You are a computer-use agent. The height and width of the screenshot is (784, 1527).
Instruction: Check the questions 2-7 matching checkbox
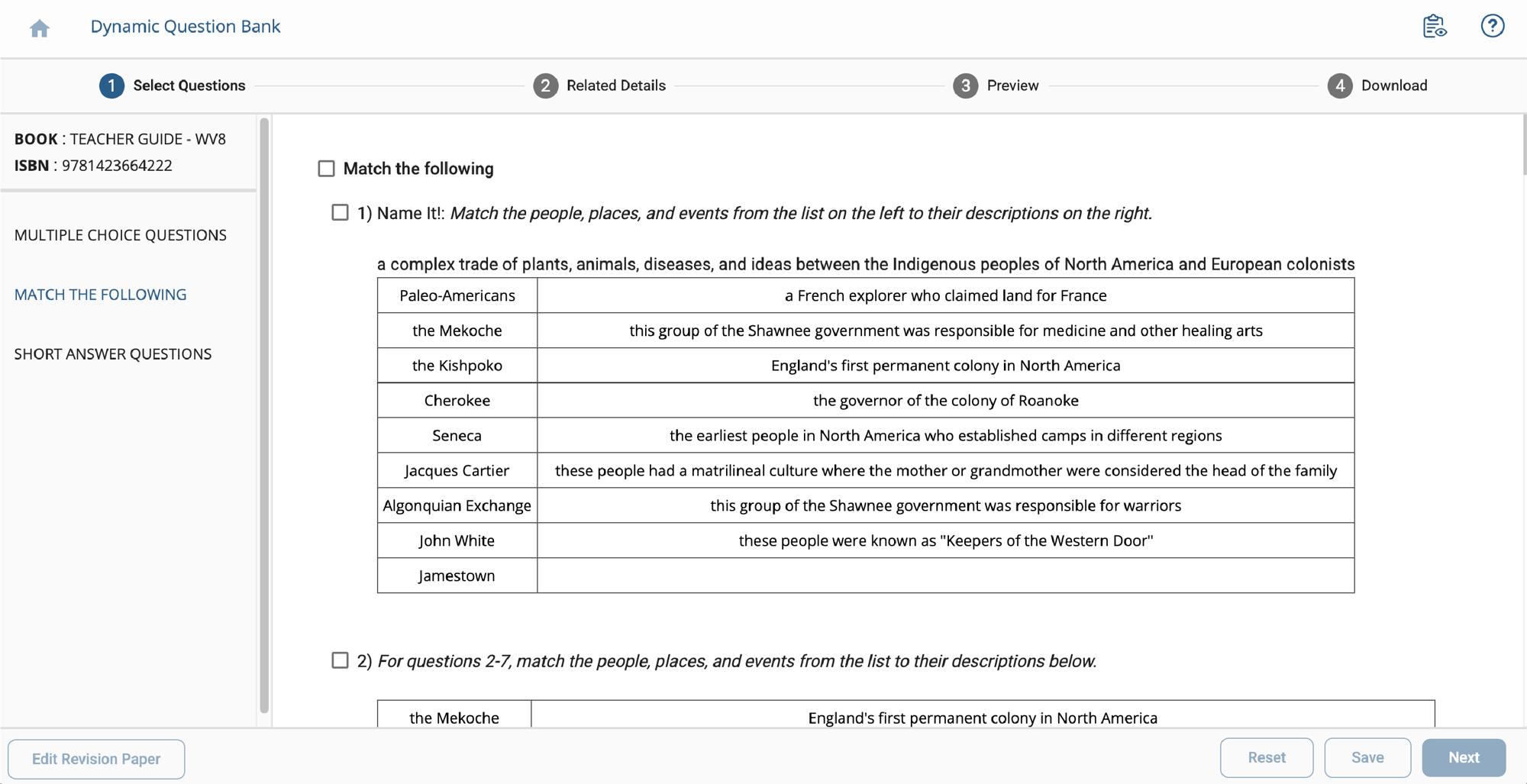(x=340, y=660)
